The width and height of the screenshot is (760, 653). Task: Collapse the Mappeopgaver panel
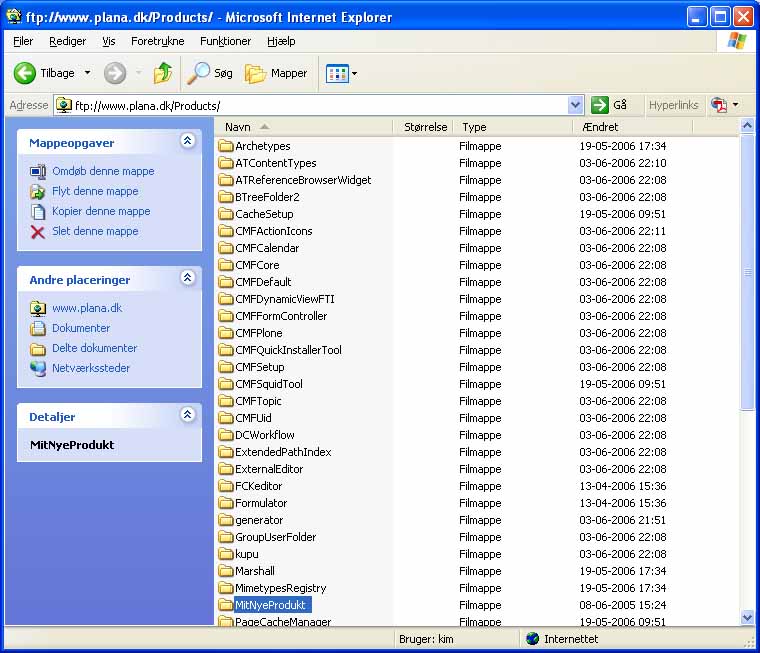[187, 142]
